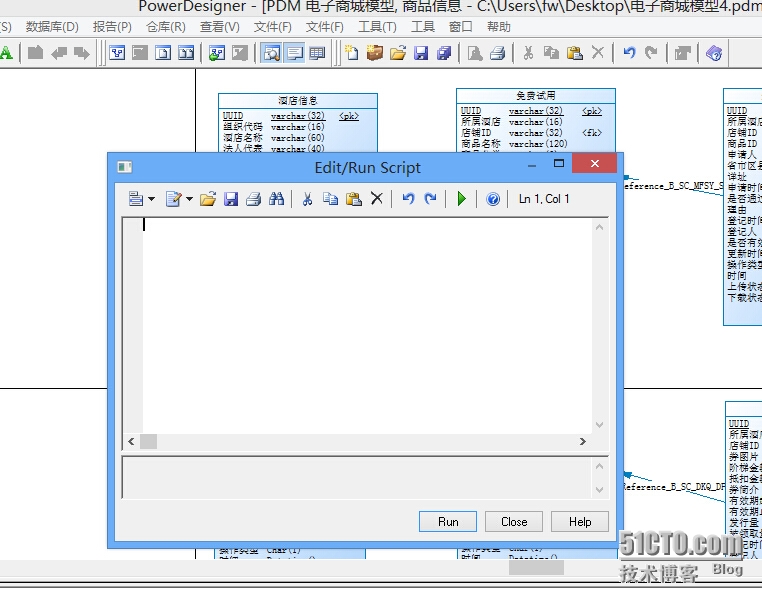Screen dimensions: 762x602
Task: Click script editor scroll-right arrow
Action: [x=583, y=441]
